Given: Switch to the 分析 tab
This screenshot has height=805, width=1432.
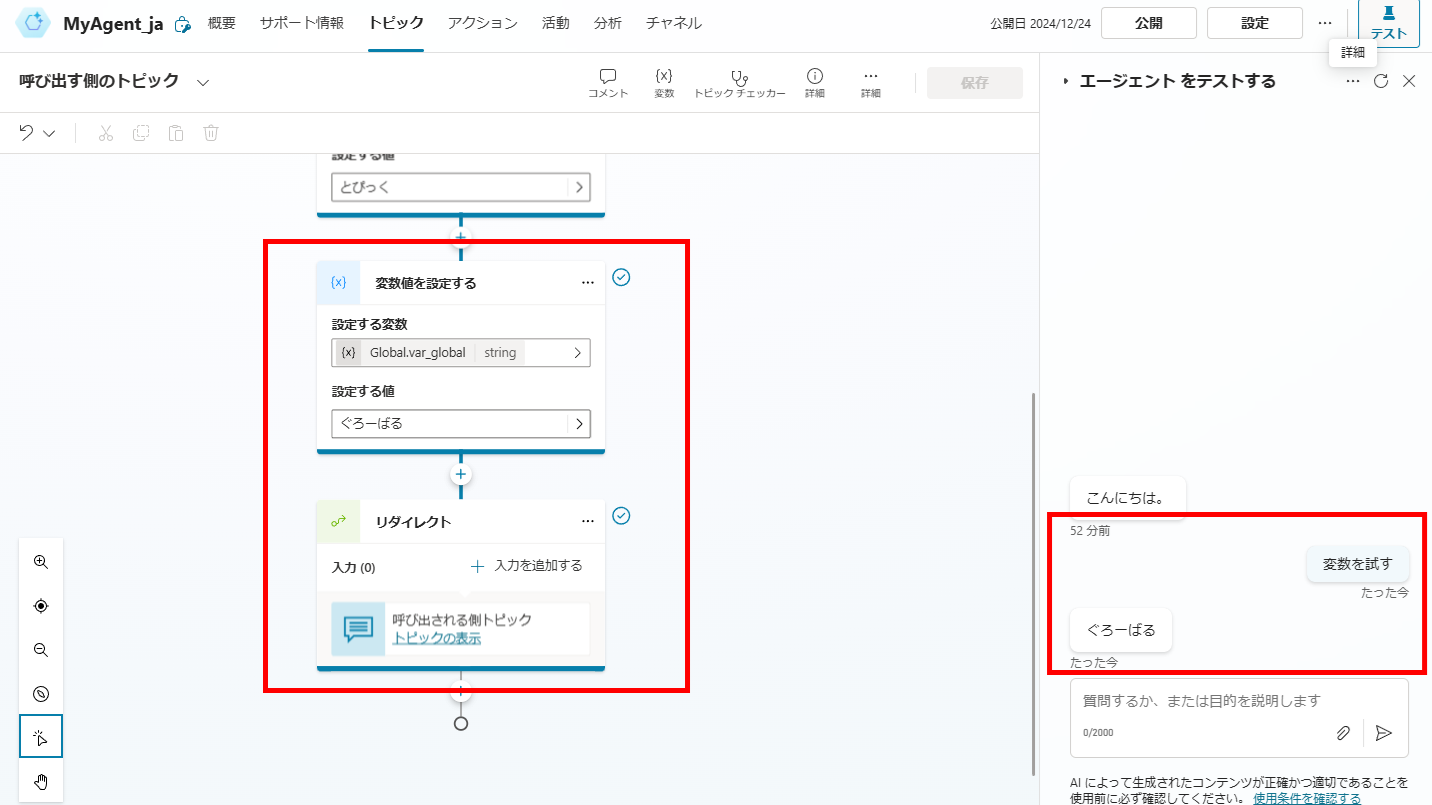Looking at the screenshot, I should coord(607,23).
